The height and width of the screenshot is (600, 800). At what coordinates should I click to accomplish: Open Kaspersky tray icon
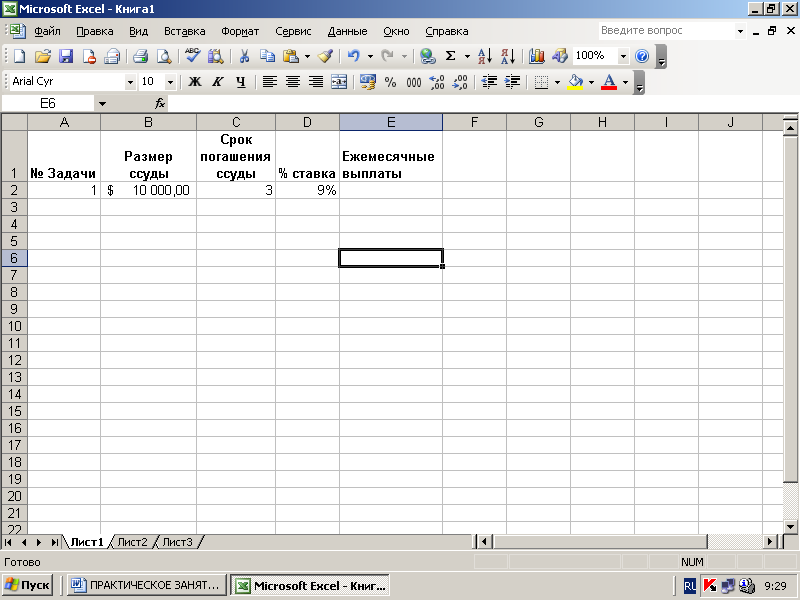(709, 586)
